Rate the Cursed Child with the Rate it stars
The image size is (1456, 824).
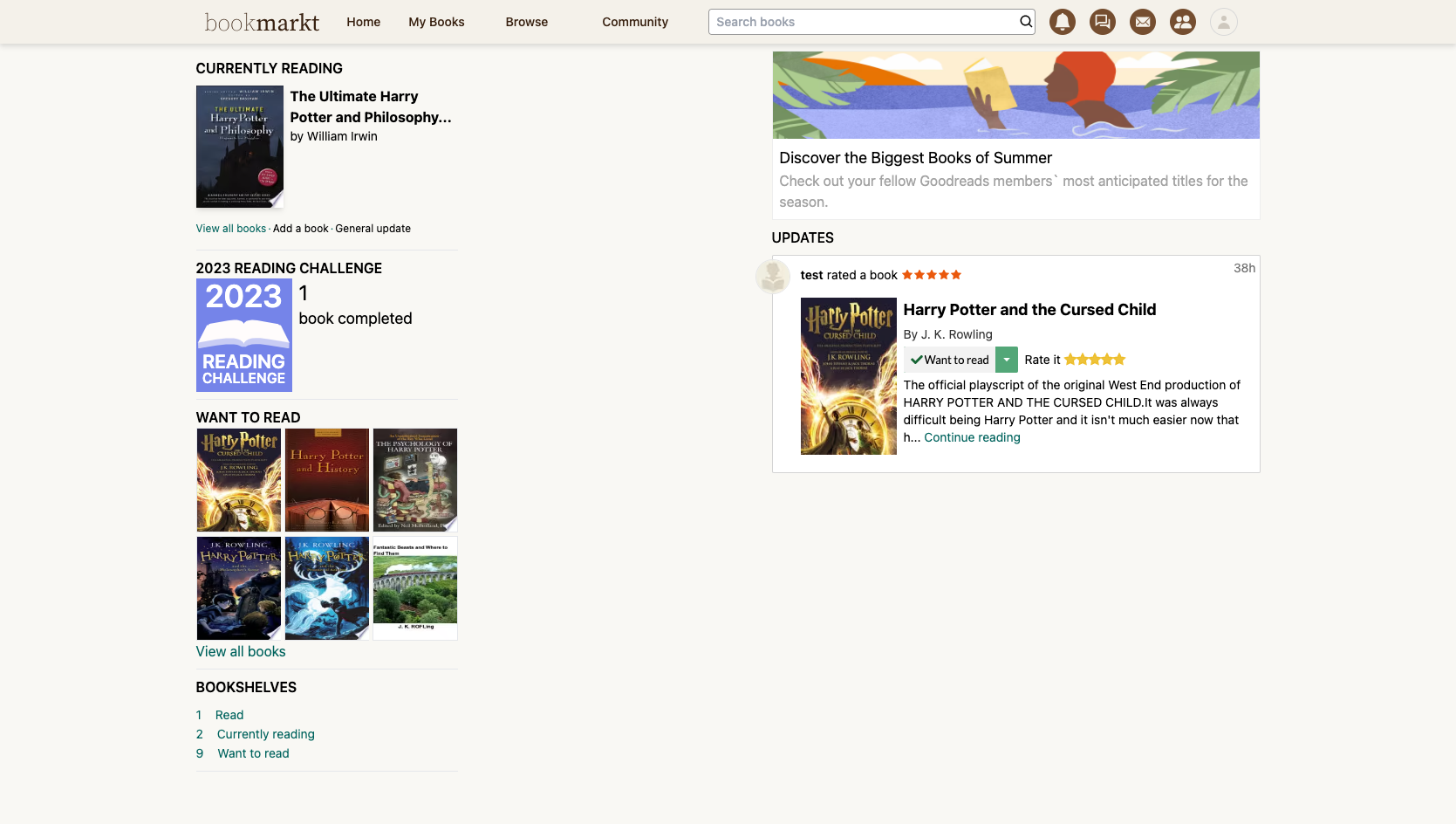coord(1094,360)
